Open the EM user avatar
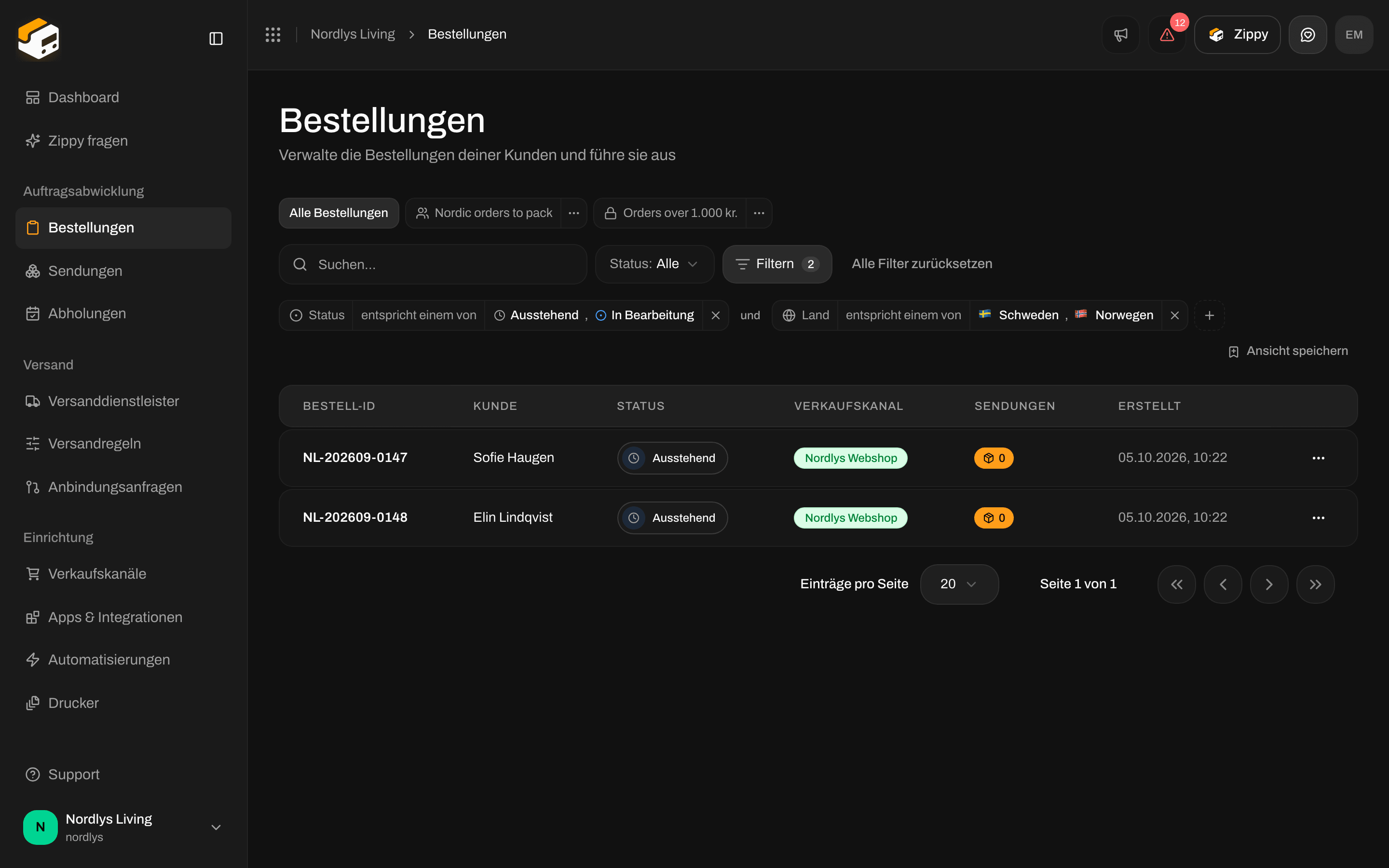Image resolution: width=1389 pixels, height=868 pixels. (x=1354, y=34)
